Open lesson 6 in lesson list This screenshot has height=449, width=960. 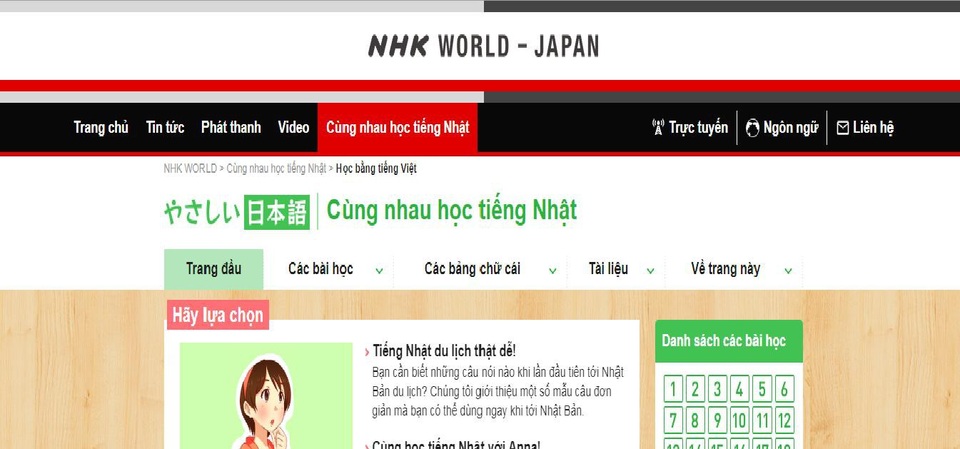point(784,389)
